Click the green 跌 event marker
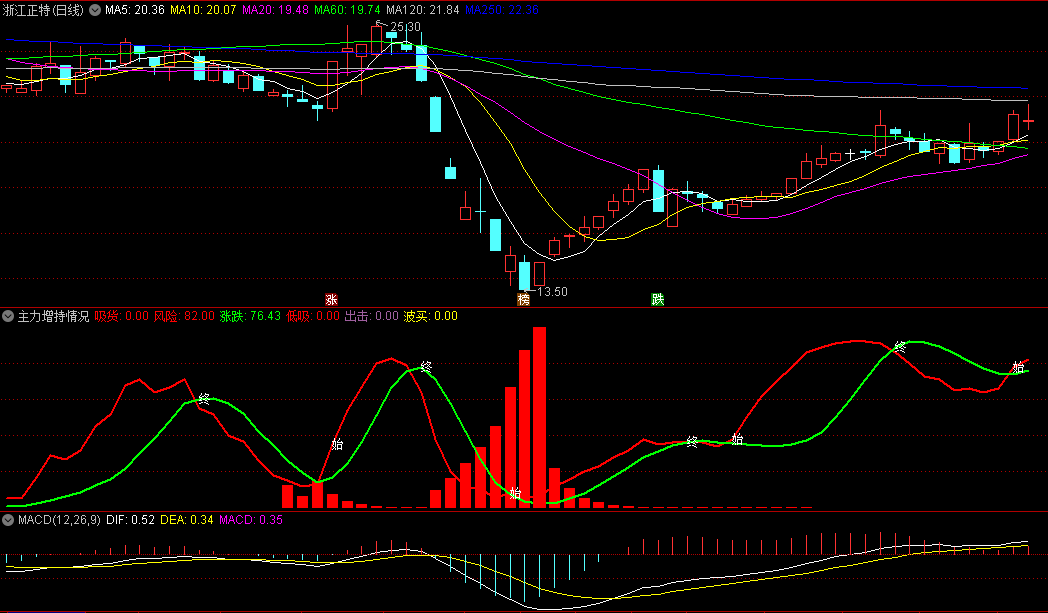Screen dimensions: 1048x613 pos(658,299)
